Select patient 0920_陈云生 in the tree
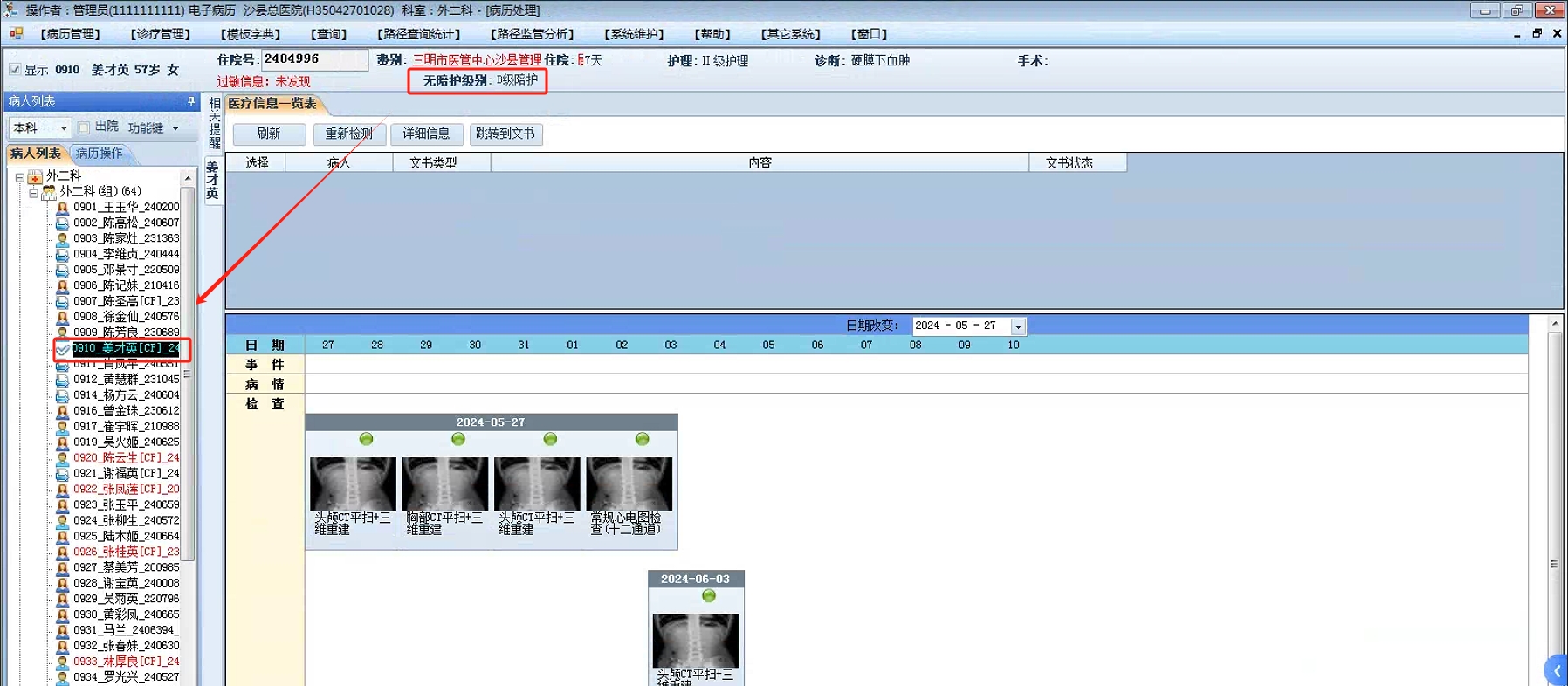Image resolution: width=1568 pixels, height=686 pixels. (126, 458)
